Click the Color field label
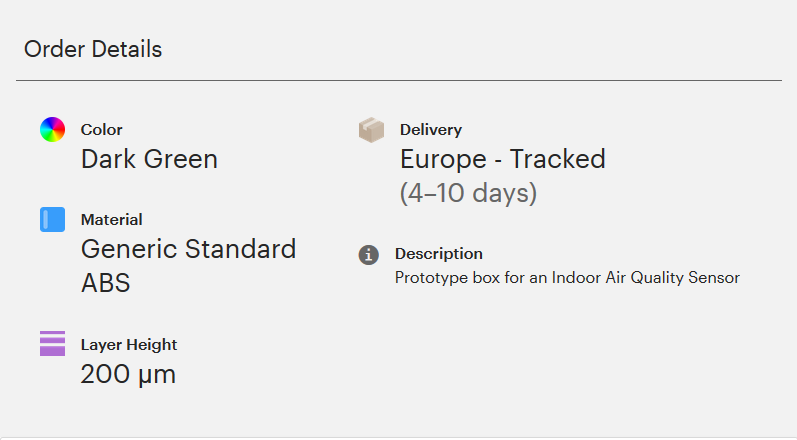This screenshot has width=797, height=440. [101, 130]
